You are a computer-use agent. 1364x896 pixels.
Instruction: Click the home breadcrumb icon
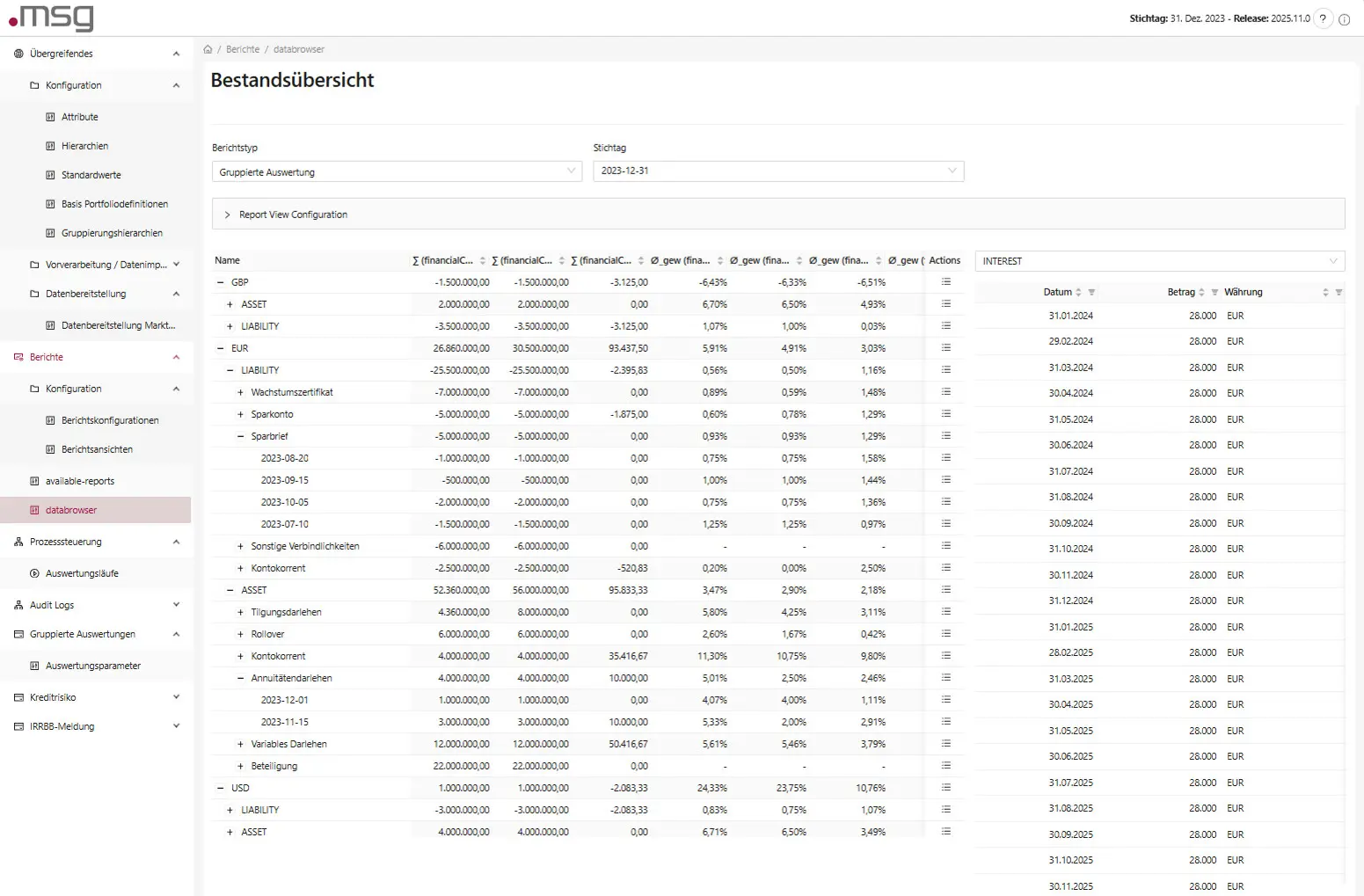(208, 49)
